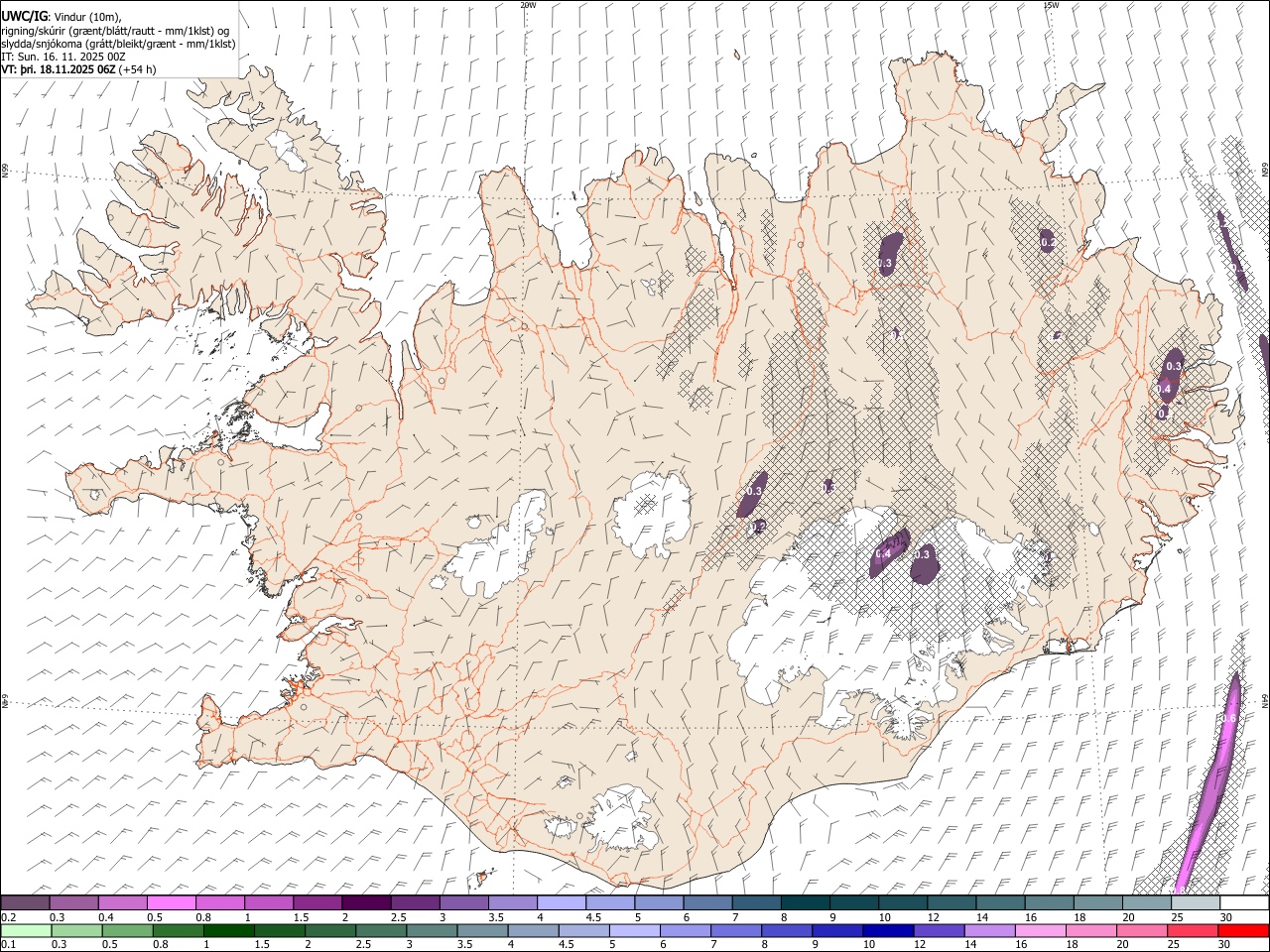Viewport: 1270px width, 952px height.
Task: Click the 0.1 value under the lower legend
Action: (6, 945)
